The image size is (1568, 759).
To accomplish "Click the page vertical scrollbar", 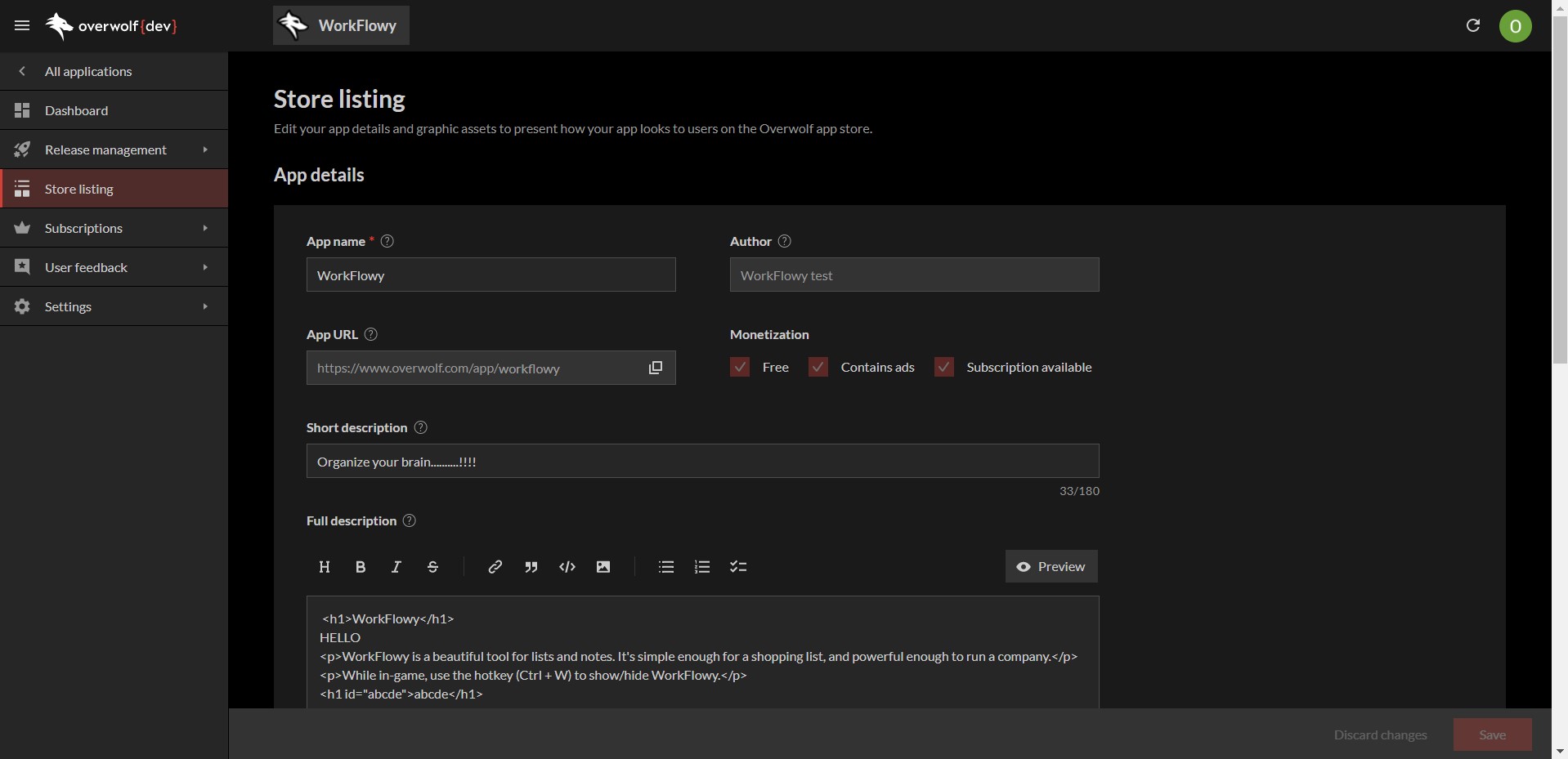I will tap(1560, 190).
